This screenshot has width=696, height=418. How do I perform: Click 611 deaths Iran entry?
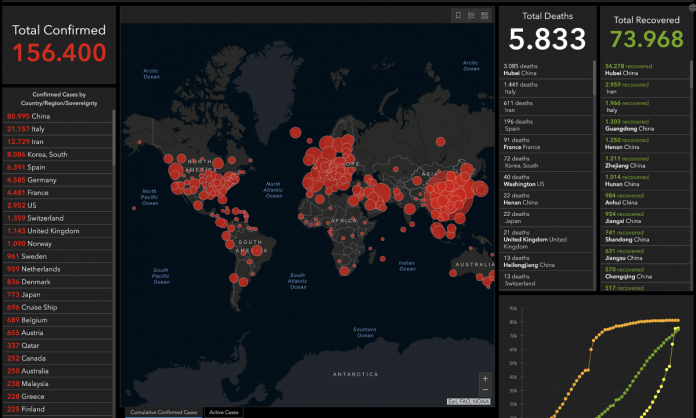(546, 106)
